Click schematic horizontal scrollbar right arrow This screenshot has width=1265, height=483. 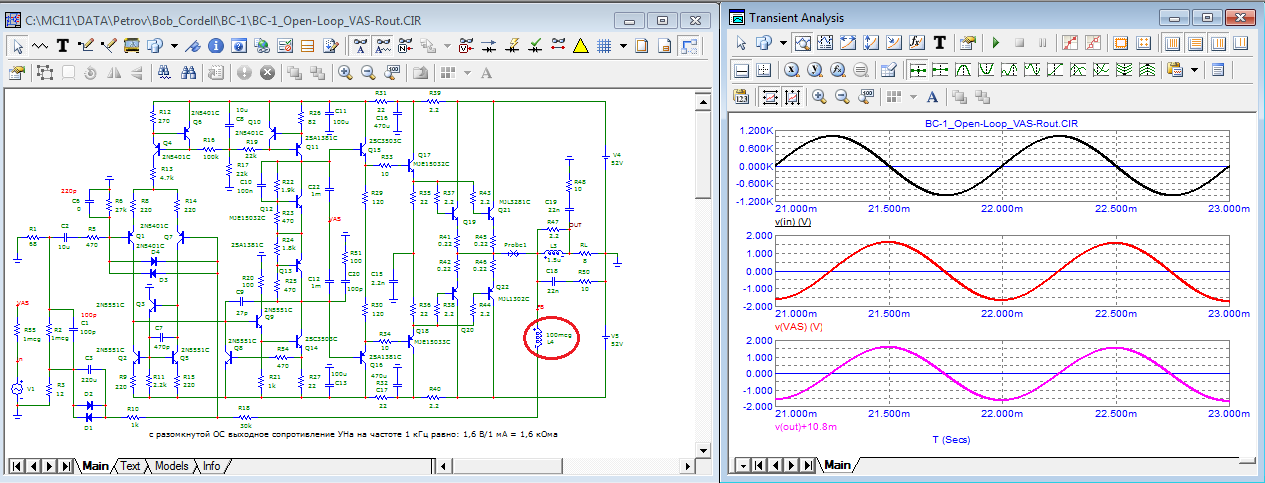pos(689,466)
